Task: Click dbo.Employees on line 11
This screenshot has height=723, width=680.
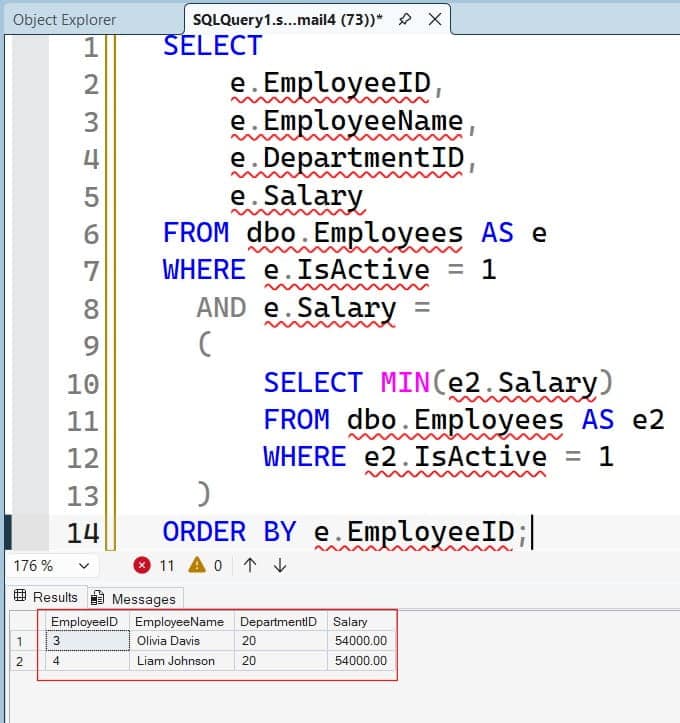Action: click(455, 421)
